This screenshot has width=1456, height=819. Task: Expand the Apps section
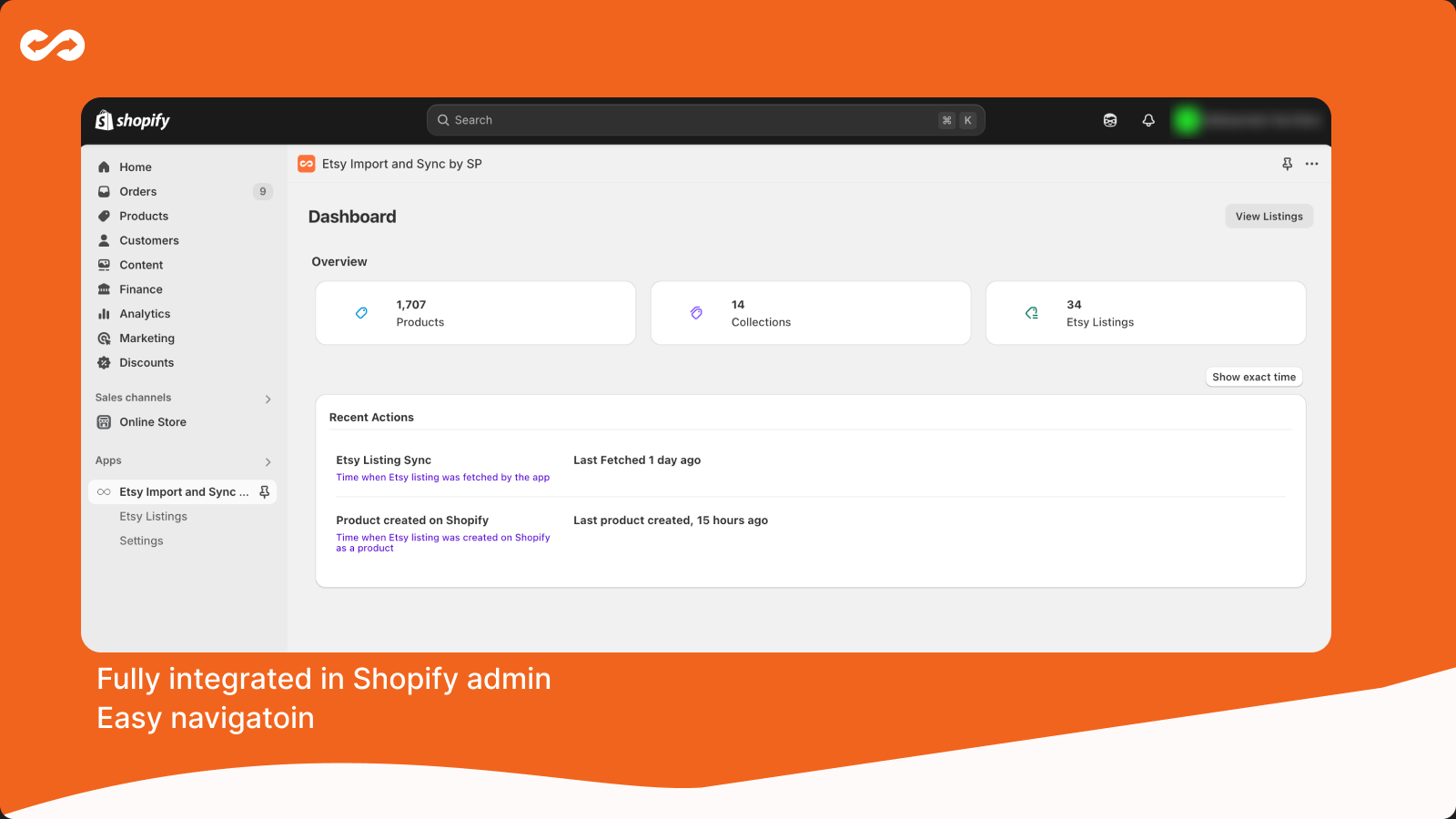coord(268,461)
